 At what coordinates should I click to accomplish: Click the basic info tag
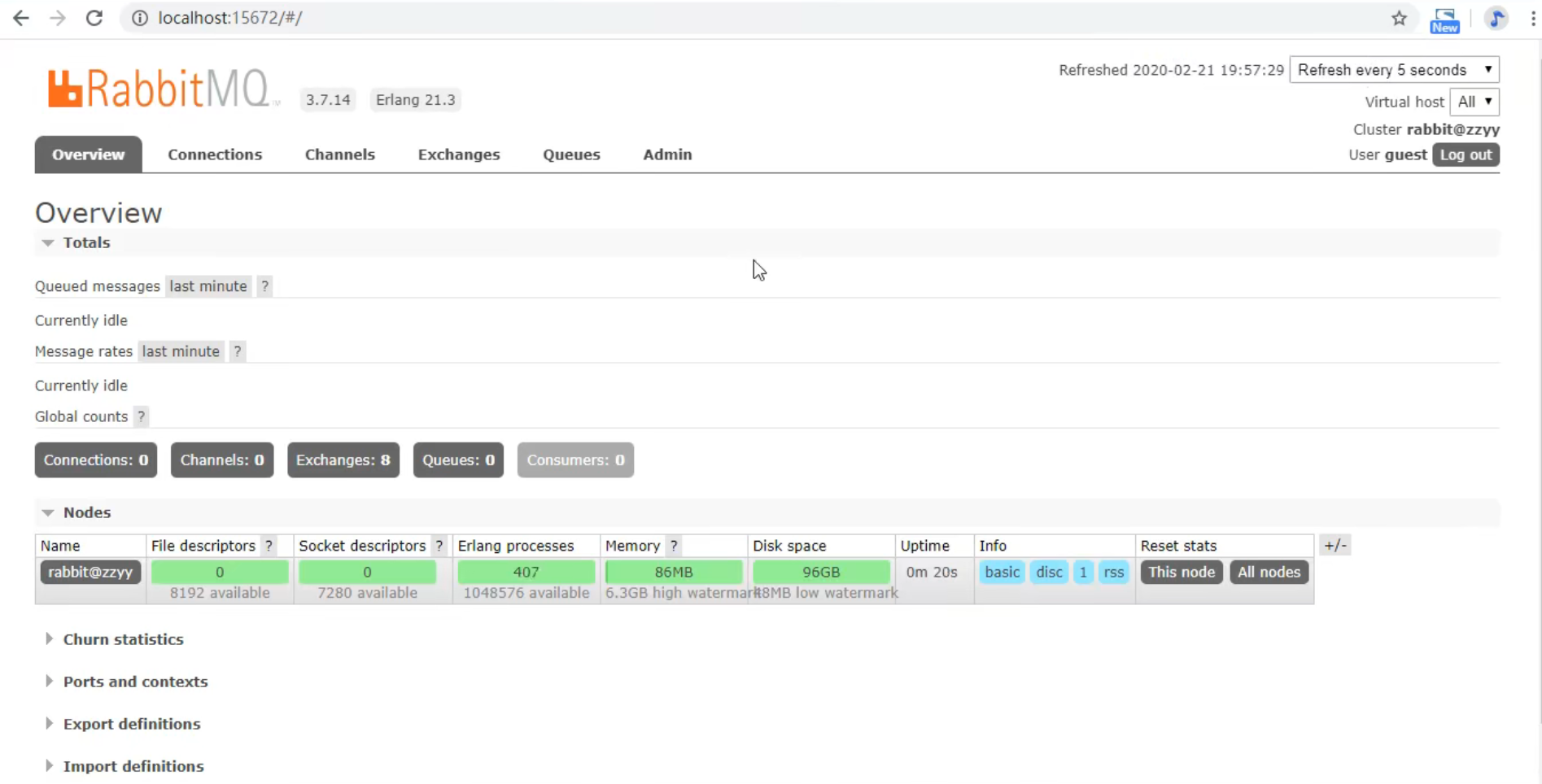click(1002, 572)
